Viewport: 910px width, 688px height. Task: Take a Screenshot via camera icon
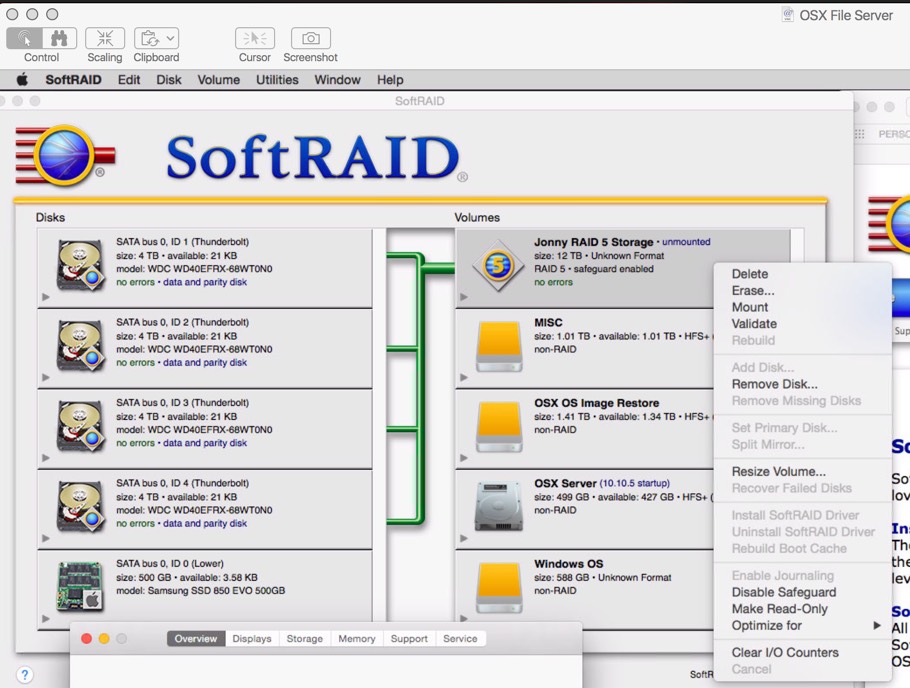click(x=310, y=38)
